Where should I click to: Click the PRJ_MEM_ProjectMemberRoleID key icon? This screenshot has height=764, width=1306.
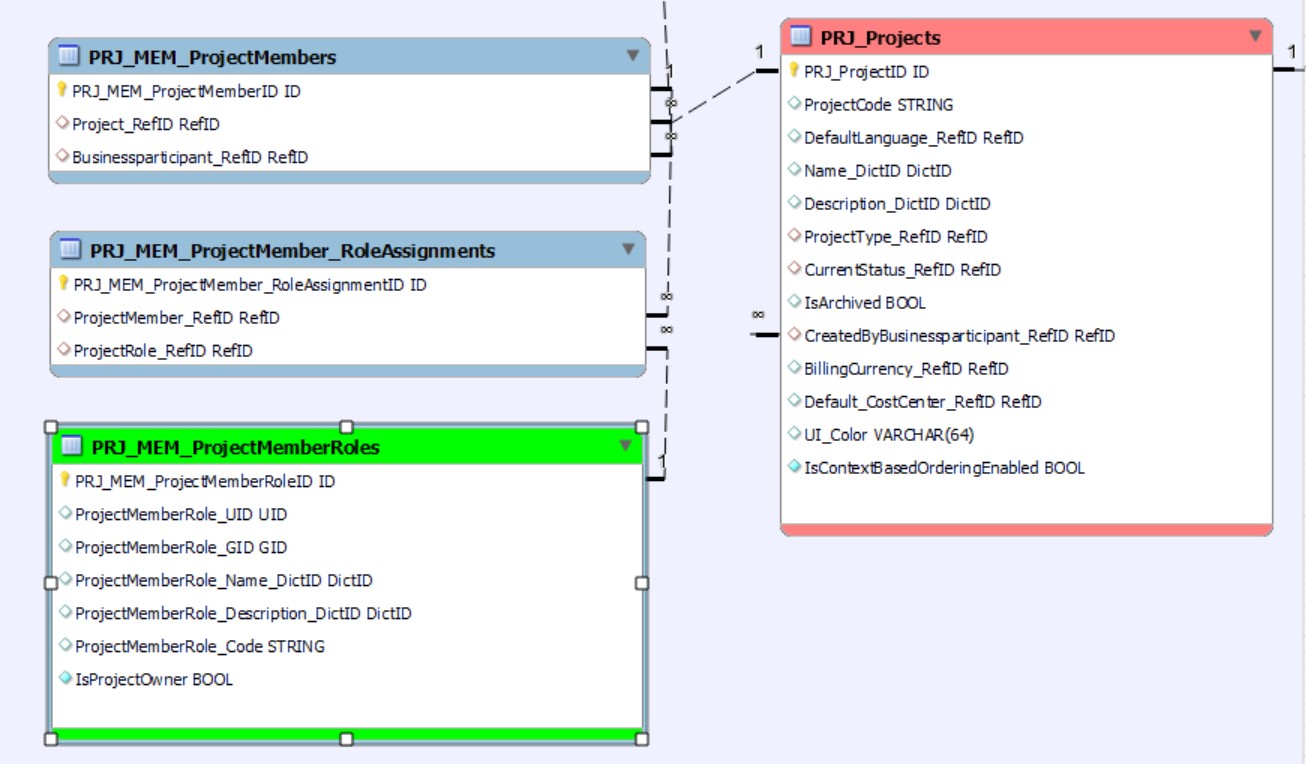pos(65,481)
